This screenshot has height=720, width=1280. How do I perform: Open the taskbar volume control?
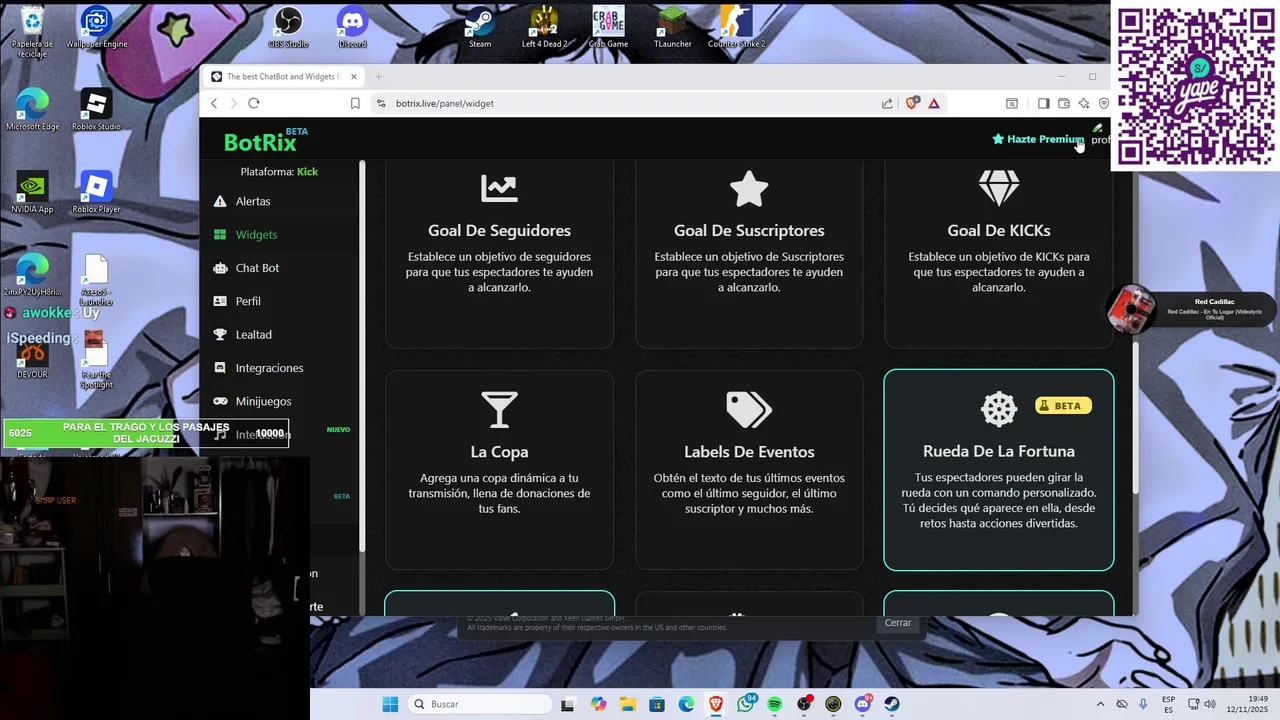tap(1210, 704)
